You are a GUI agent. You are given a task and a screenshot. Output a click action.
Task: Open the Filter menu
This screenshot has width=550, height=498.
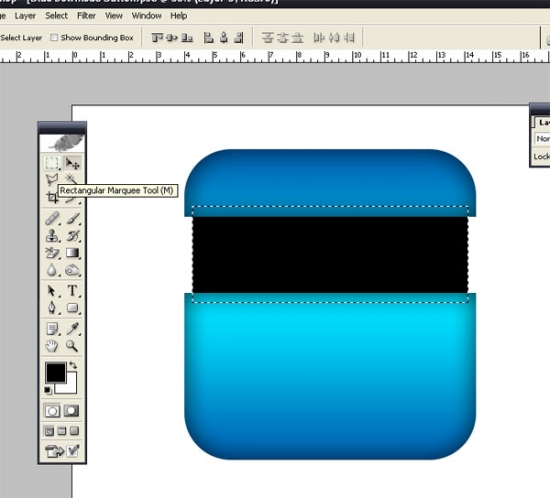click(86, 16)
